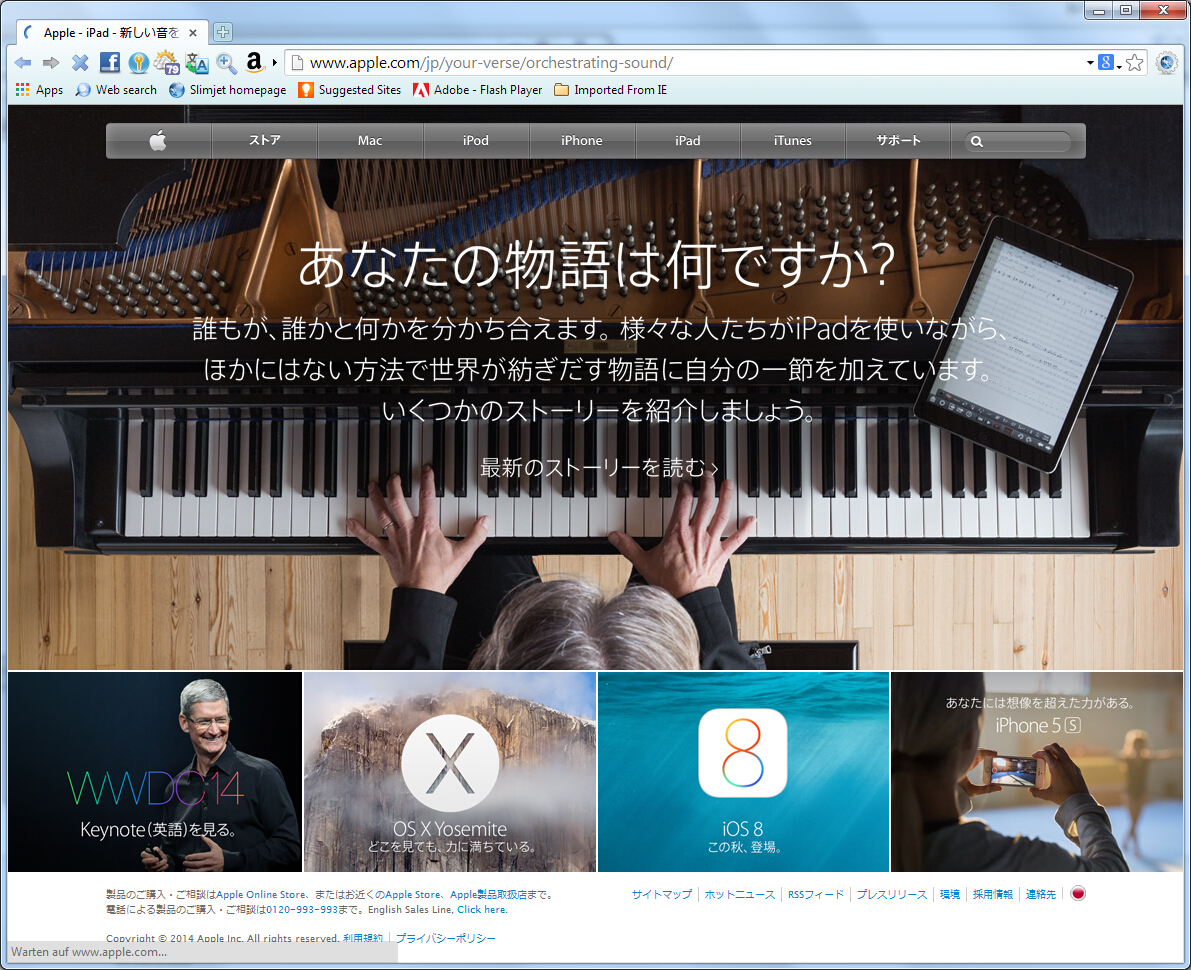Minimize the browser window
This screenshot has width=1191, height=970.
(x=1098, y=11)
